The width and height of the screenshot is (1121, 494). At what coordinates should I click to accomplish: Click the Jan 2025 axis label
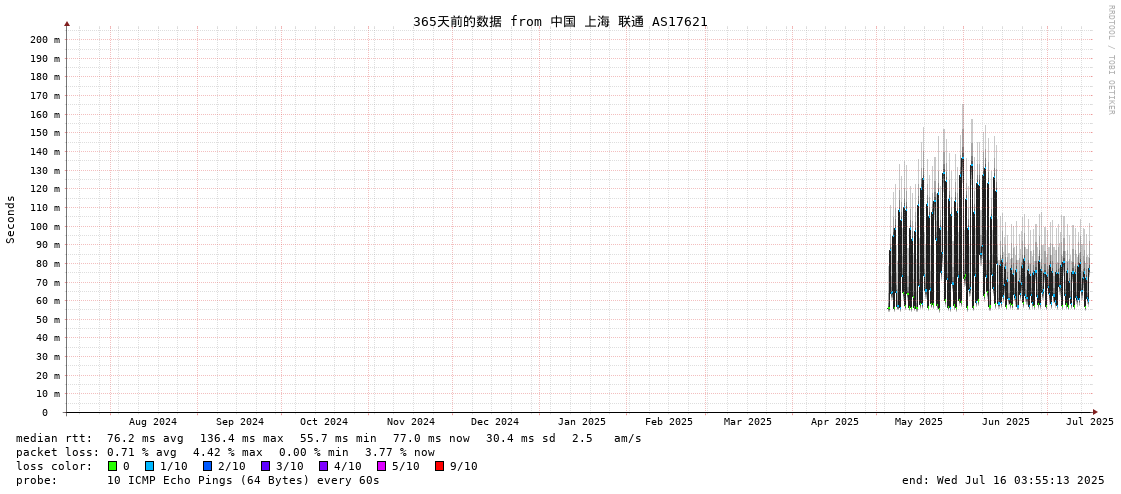pyautogui.click(x=582, y=422)
